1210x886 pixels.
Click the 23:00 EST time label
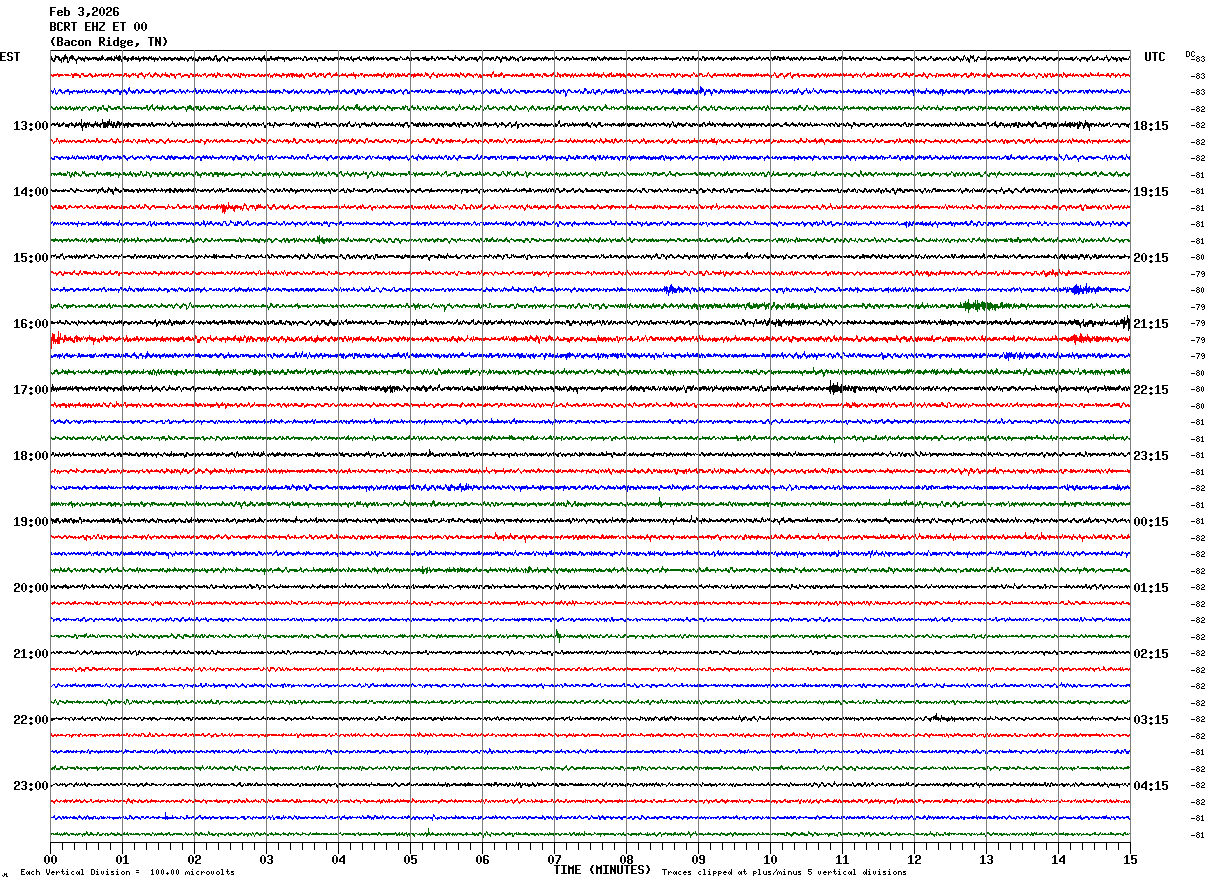point(30,786)
